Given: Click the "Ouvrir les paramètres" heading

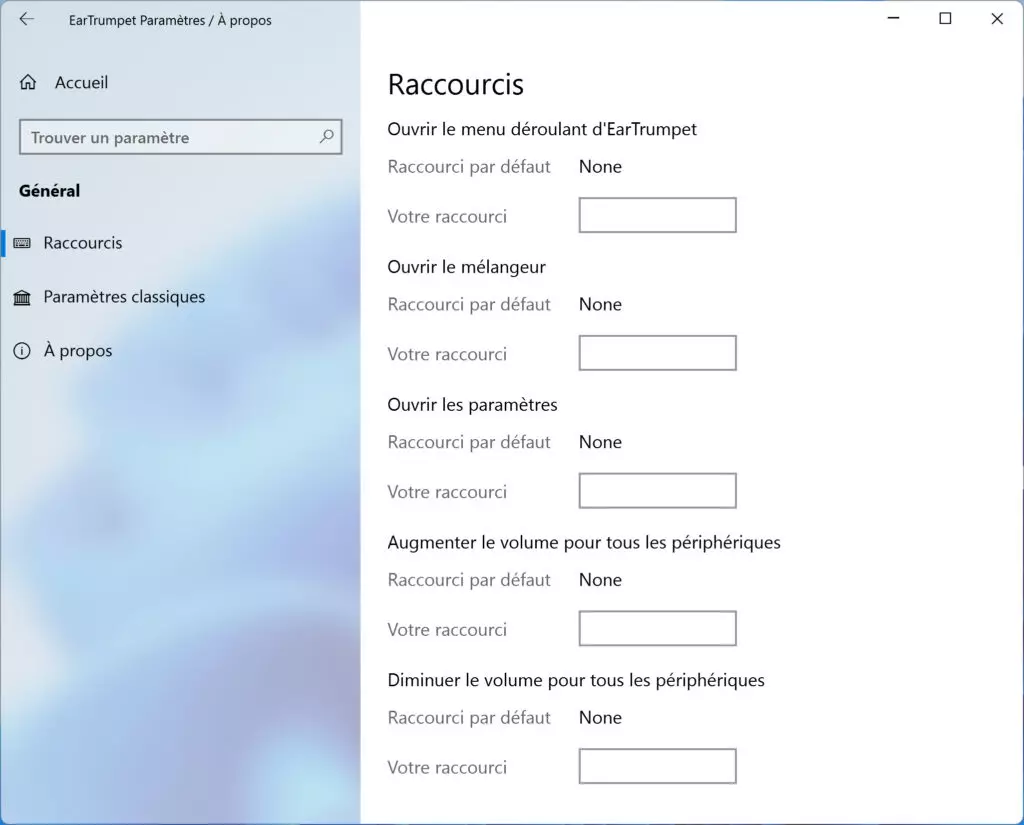Looking at the screenshot, I should [x=472, y=405].
